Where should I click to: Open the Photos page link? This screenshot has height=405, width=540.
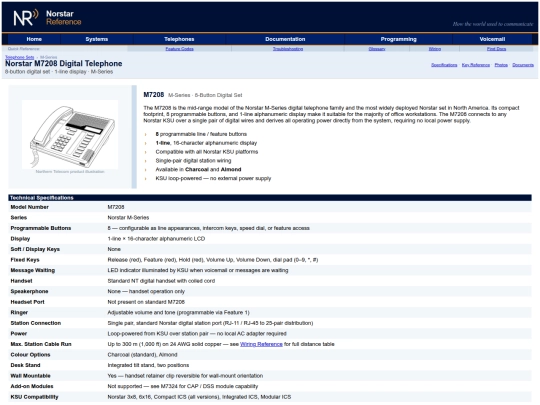point(501,65)
